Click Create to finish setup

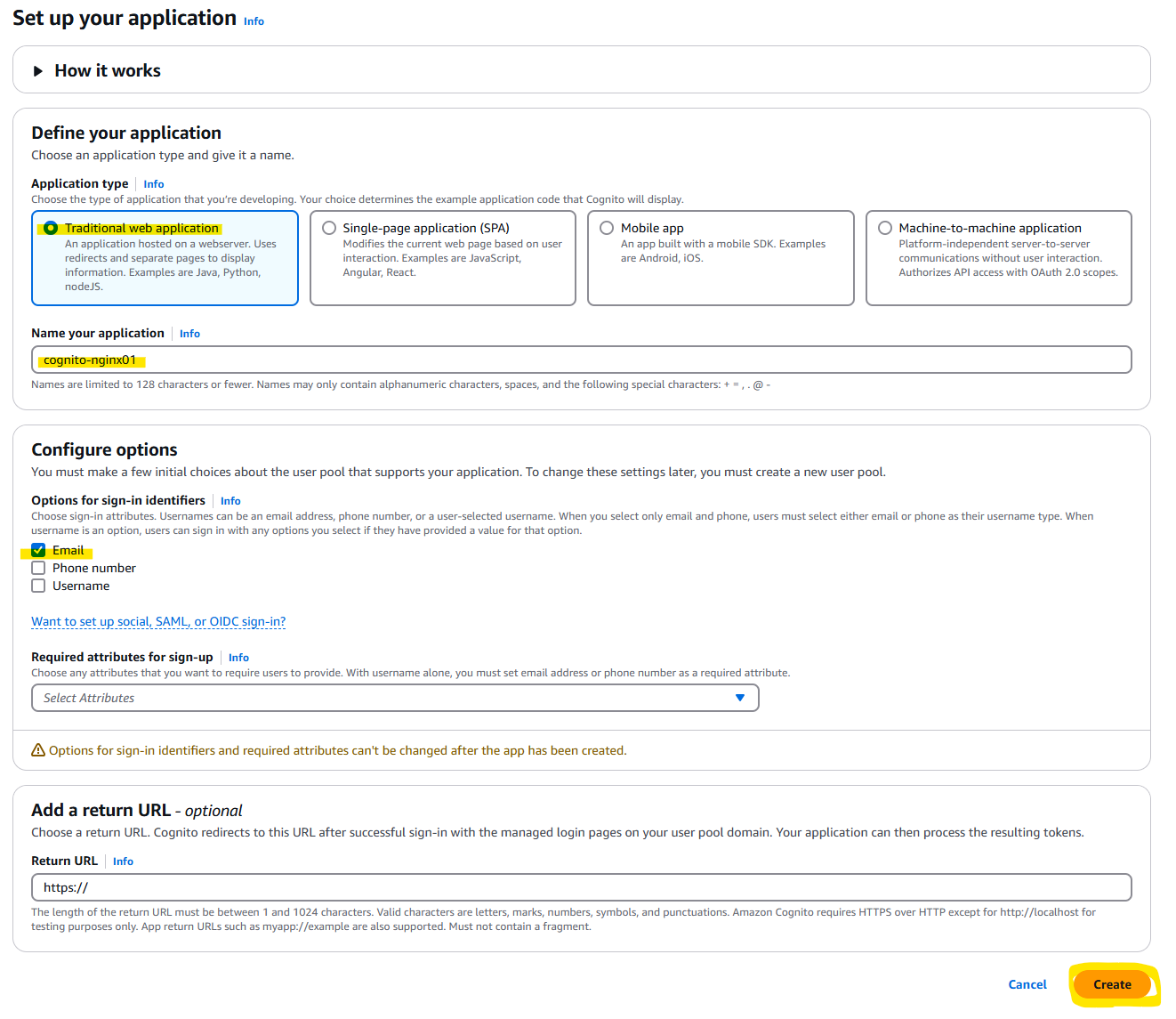[x=1113, y=984]
